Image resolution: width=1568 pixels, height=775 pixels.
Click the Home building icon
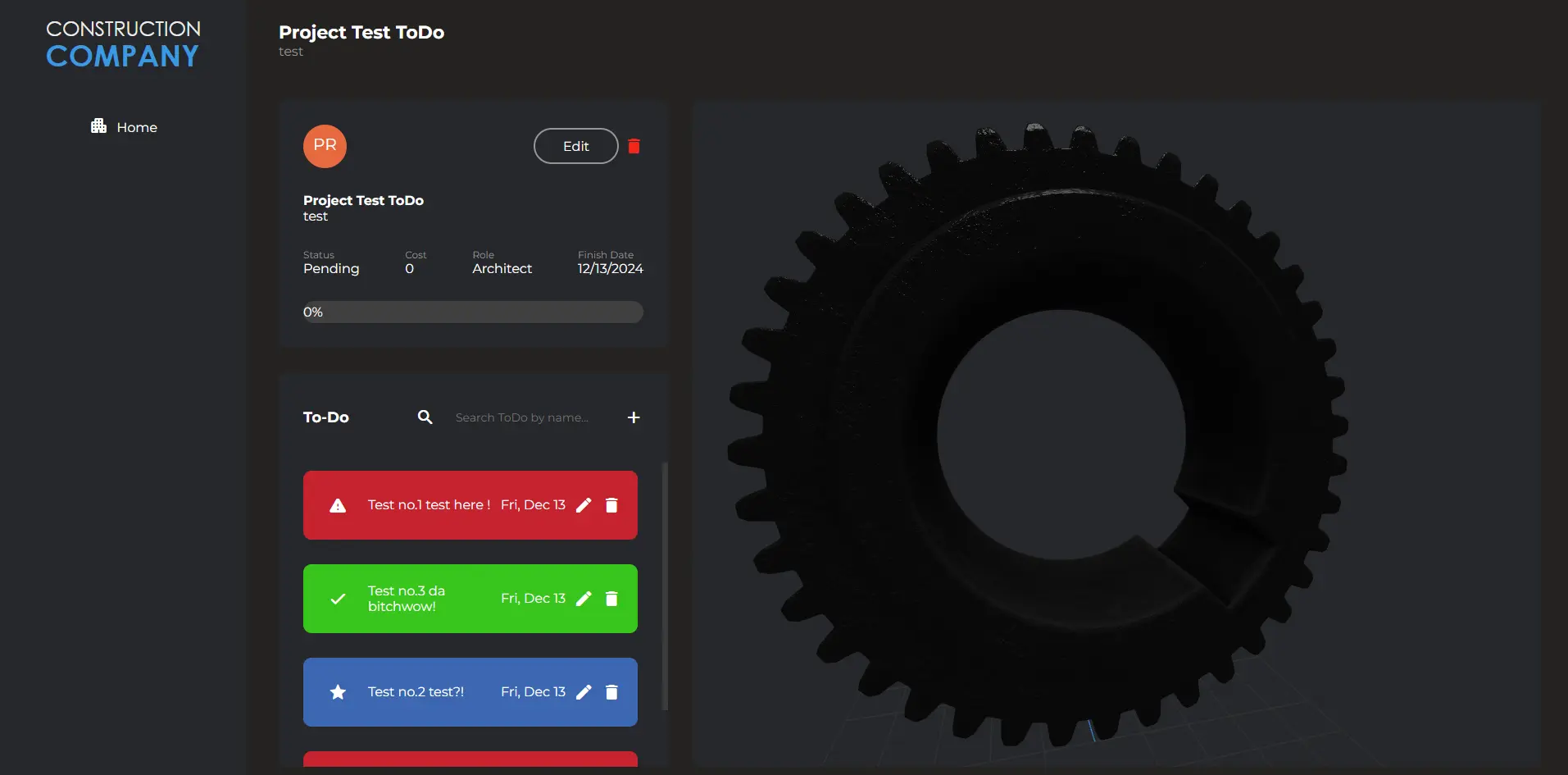[98, 126]
